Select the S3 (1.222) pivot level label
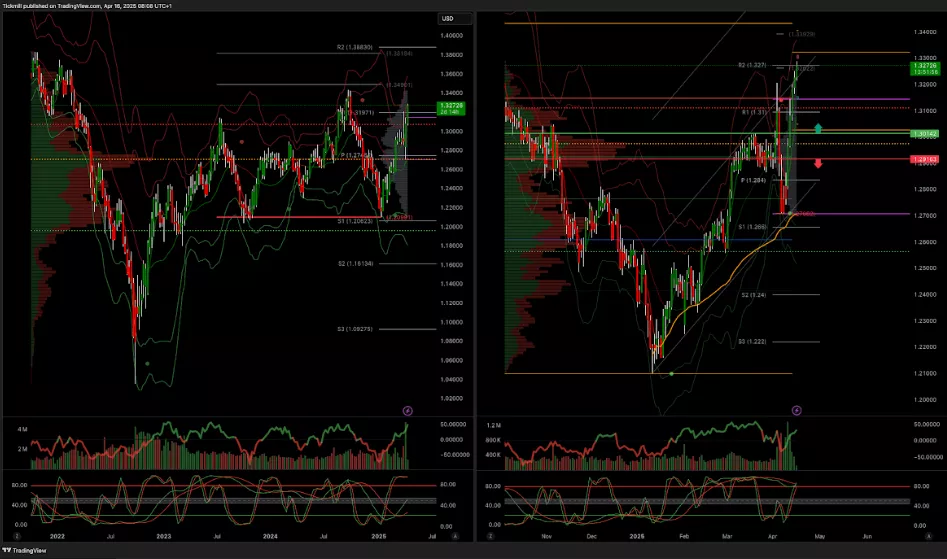The width and height of the screenshot is (947, 559). pos(751,341)
